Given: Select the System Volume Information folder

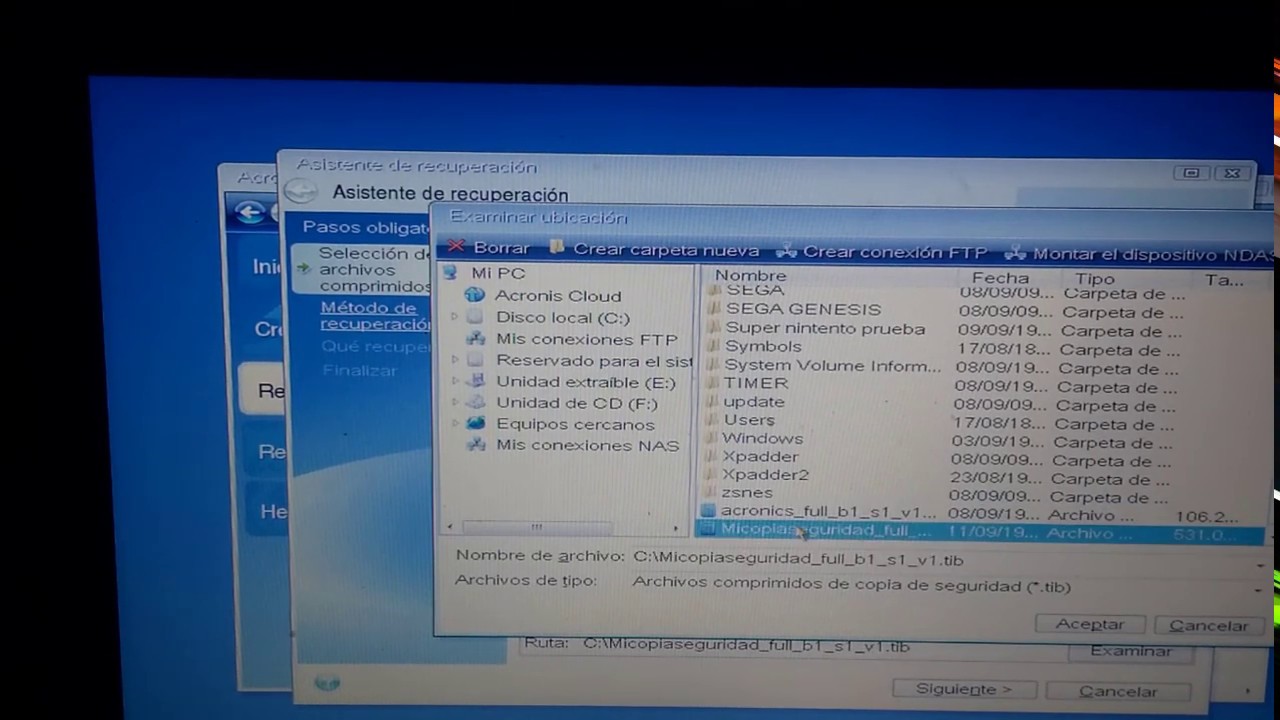Looking at the screenshot, I should tap(832, 366).
